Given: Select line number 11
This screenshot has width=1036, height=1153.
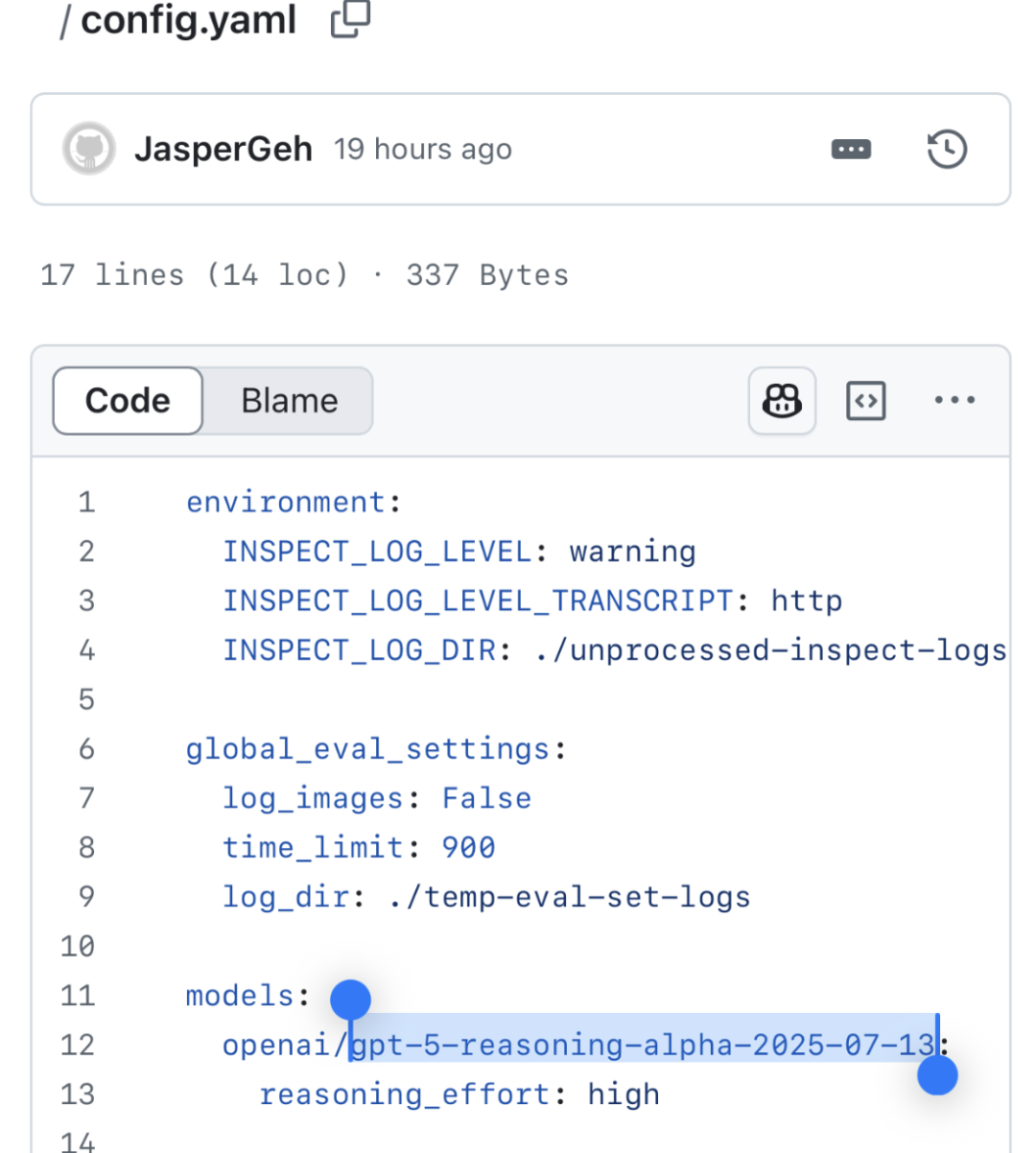Looking at the screenshot, I should point(78,996).
